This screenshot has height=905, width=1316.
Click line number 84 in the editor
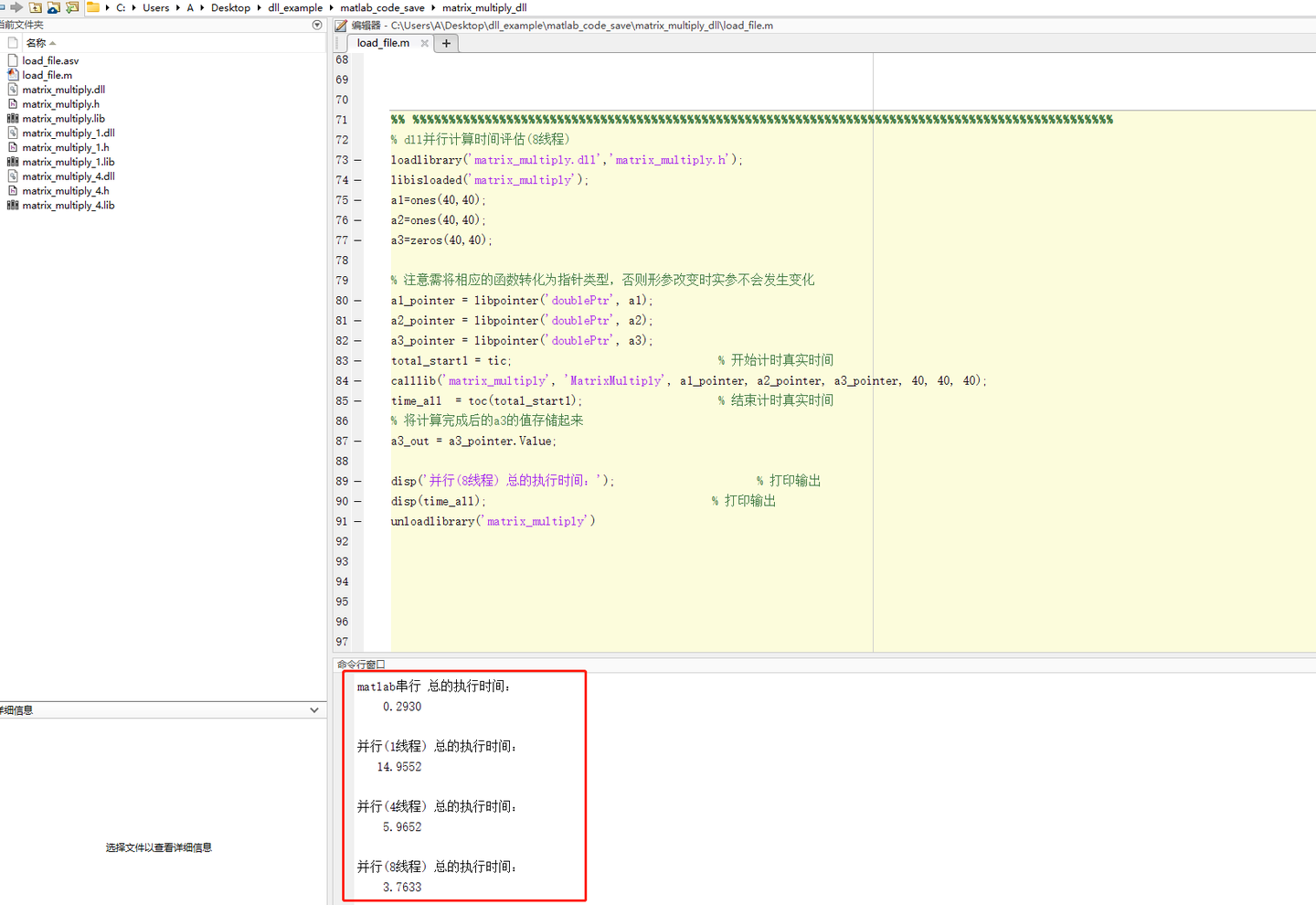point(341,380)
